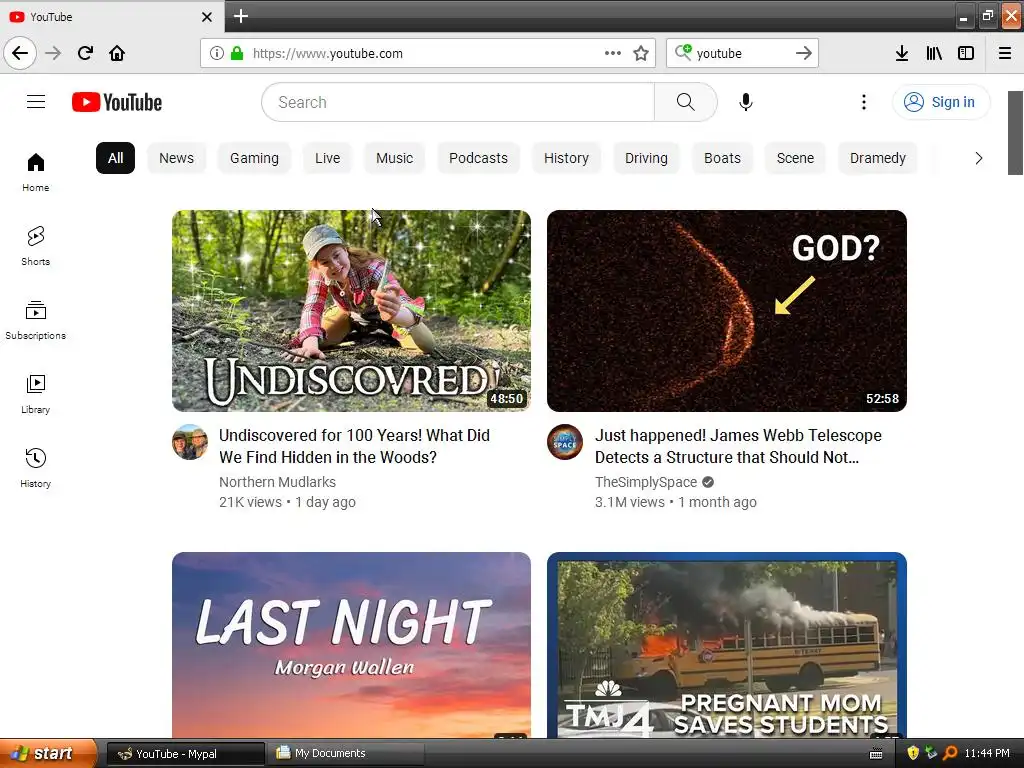Image resolution: width=1024 pixels, height=768 pixels.
Task: Open TheSimplySpace channel name link
Action: point(646,482)
